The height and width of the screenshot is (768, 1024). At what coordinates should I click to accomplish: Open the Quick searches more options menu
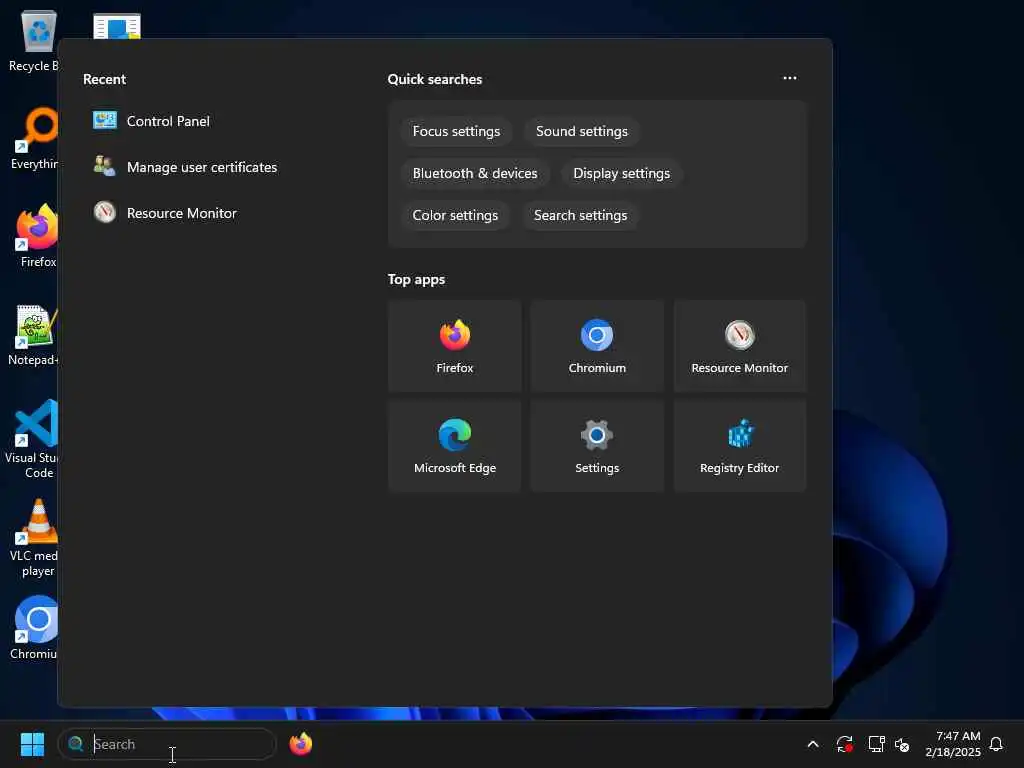click(790, 78)
